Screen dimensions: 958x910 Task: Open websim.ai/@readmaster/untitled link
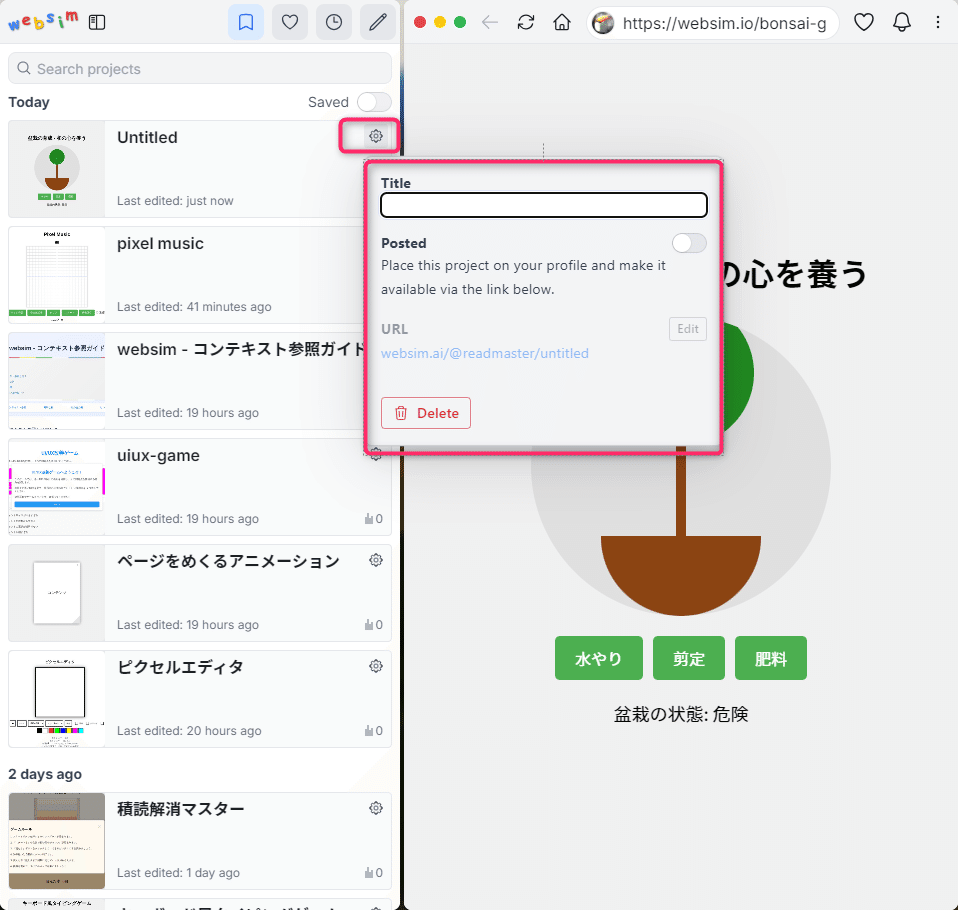(484, 353)
